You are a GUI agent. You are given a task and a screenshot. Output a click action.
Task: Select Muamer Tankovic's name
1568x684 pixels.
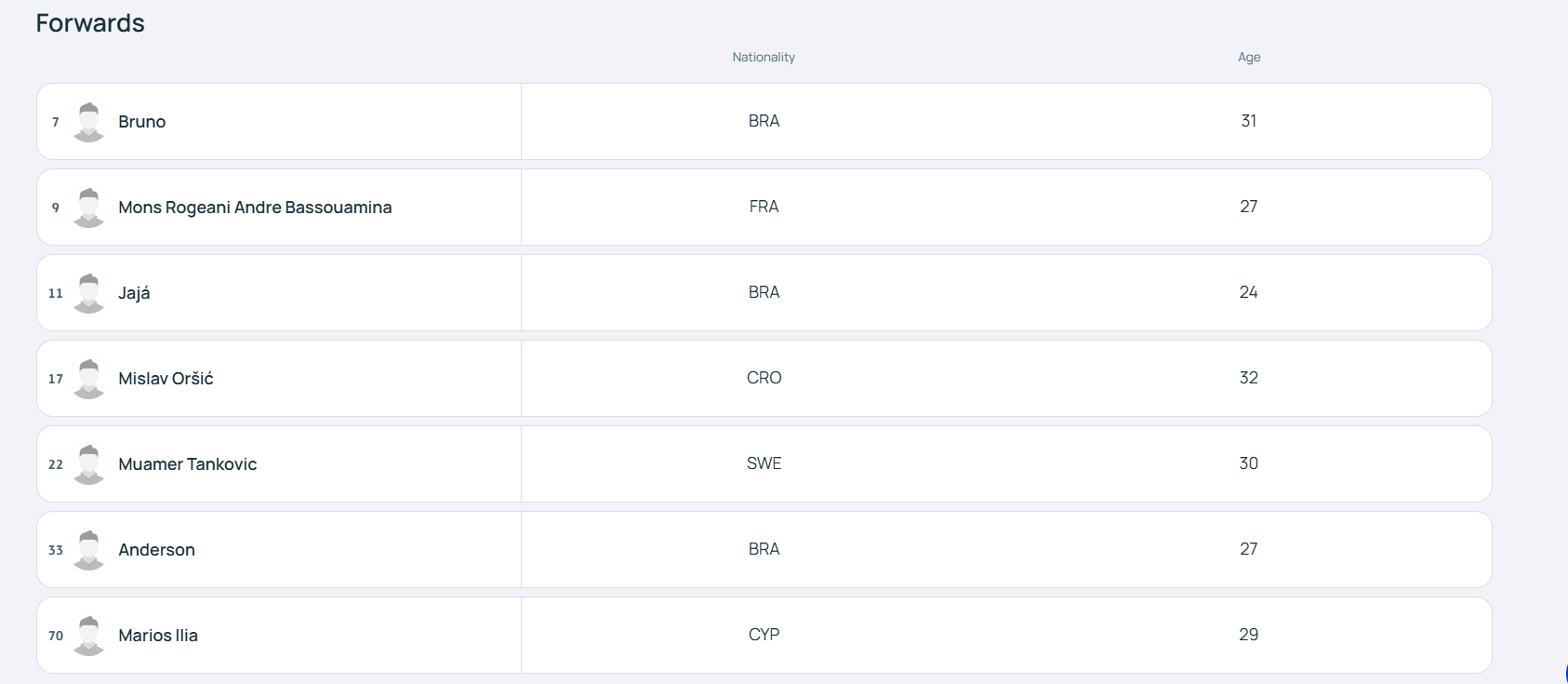click(x=188, y=464)
